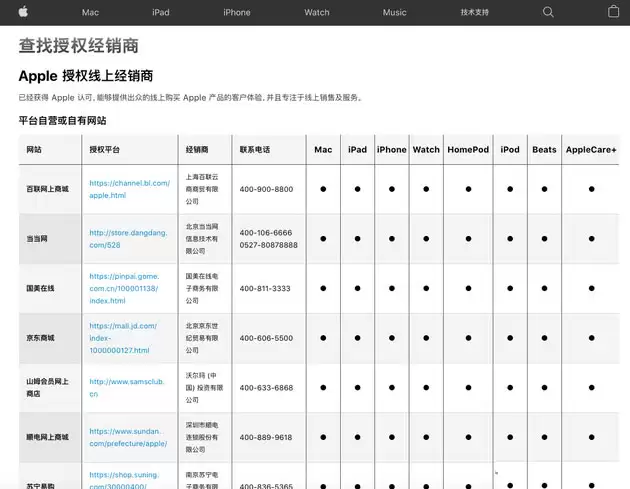Click phone number 400-900-8800
Viewport: 630px width, 489px height.
266,189
